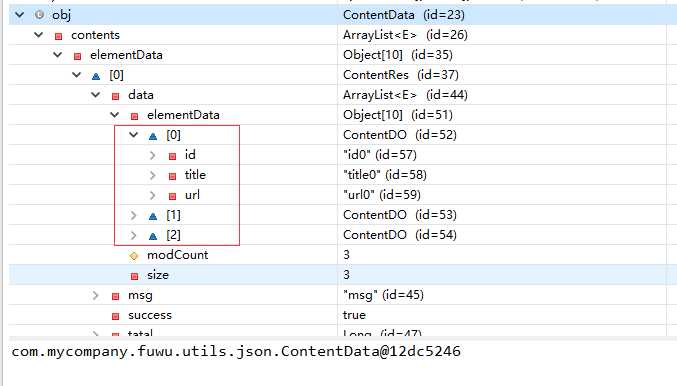Collapse the elementData node under contents
Image resolution: width=677 pixels, height=386 pixels.
(57, 54)
